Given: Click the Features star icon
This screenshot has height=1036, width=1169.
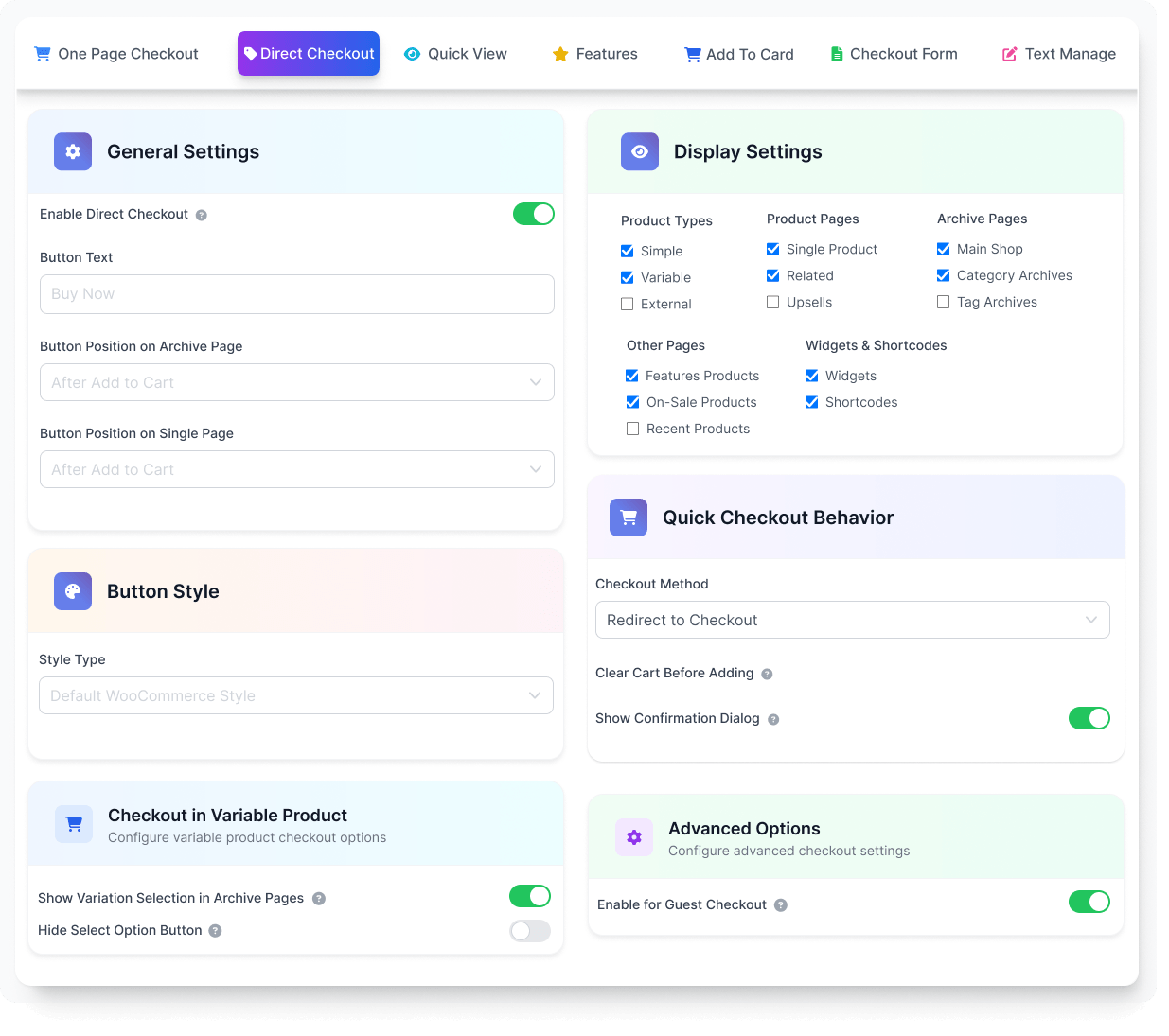Looking at the screenshot, I should [x=558, y=54].
